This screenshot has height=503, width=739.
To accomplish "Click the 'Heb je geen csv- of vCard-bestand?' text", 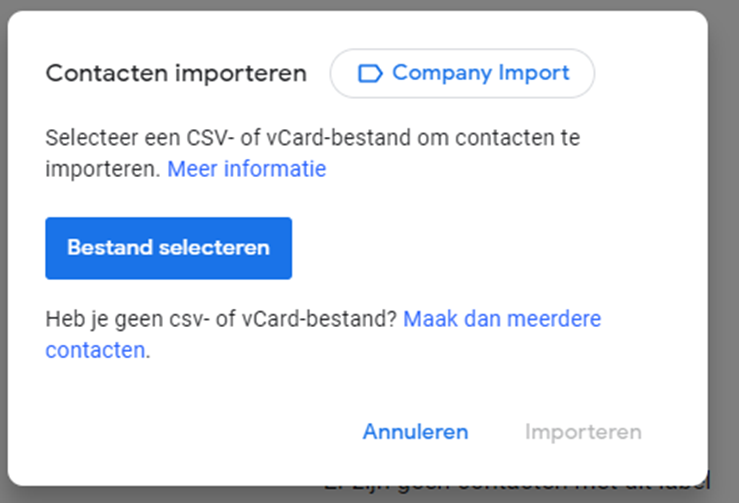I will 222,319.
